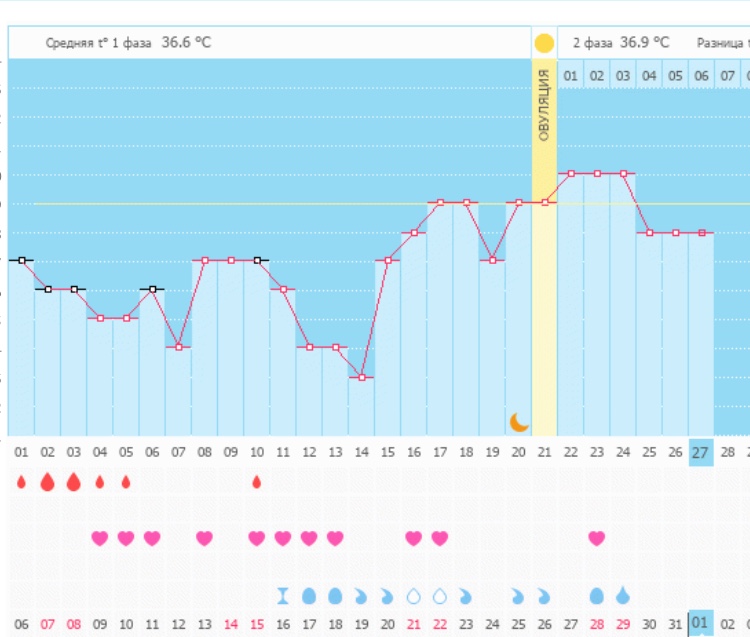
Task: Click the blue water drop under cycle day 24
Action: click(623, 596)
